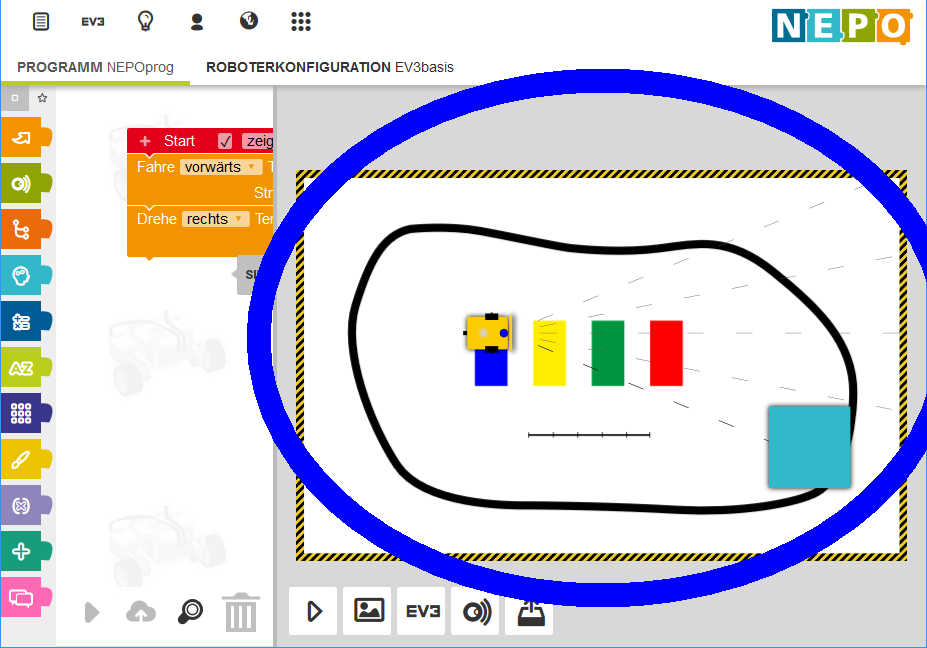Open the green Sensors block category
This screenshot has height=648, width=927.
(25, 183)
